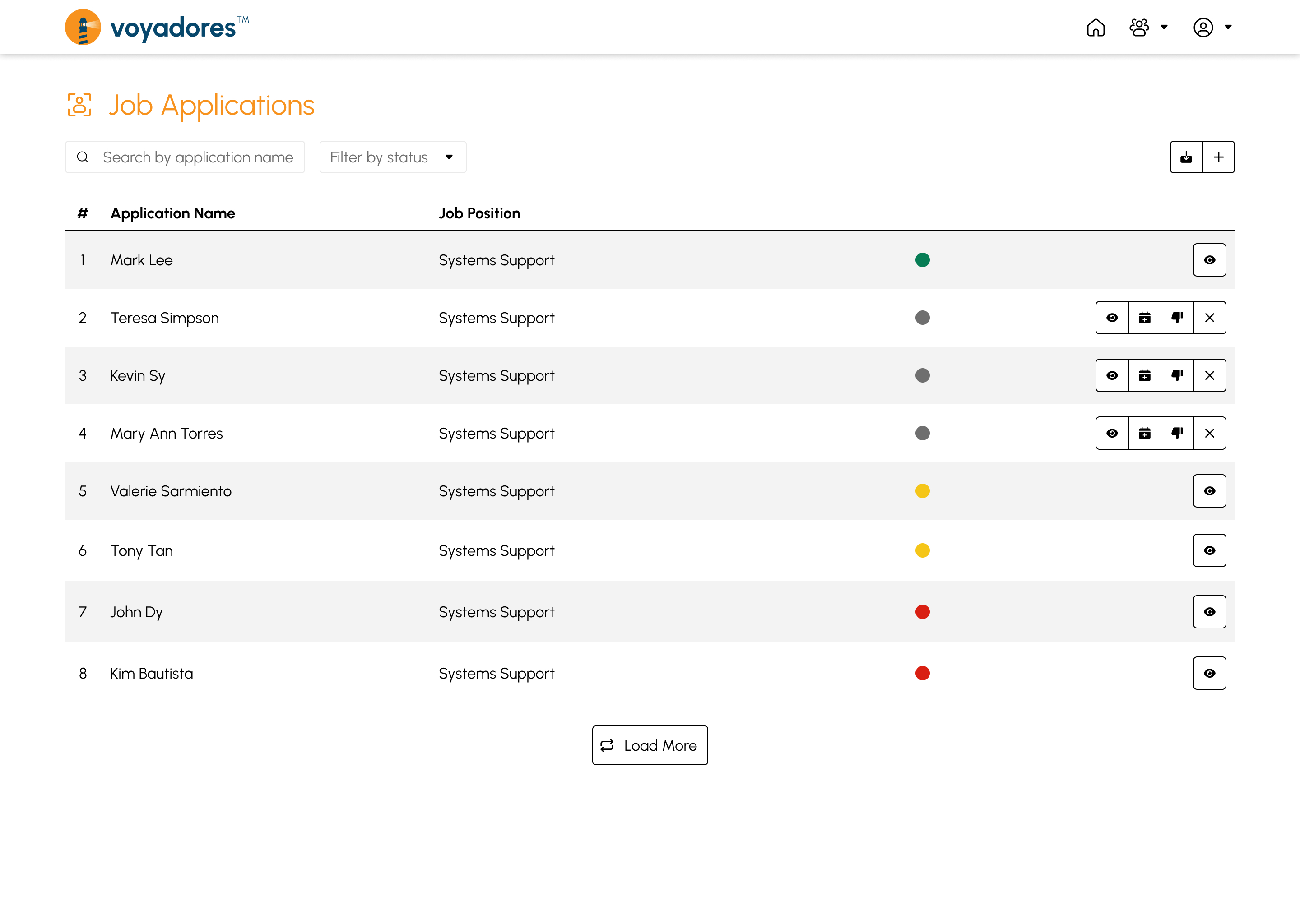The image size is (1300, 924).
Task: Click the Application Name column header
Action: (172, 213)
